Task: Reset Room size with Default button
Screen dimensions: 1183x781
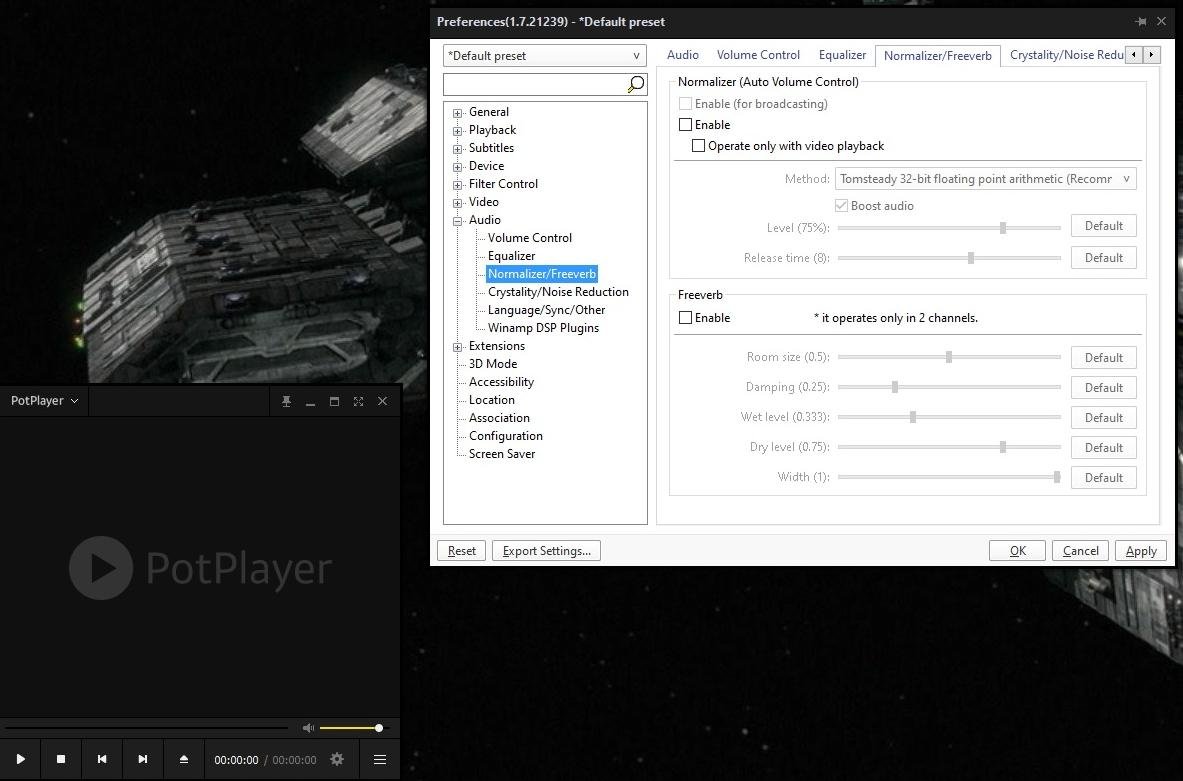Action: (x=1104, y=358)
